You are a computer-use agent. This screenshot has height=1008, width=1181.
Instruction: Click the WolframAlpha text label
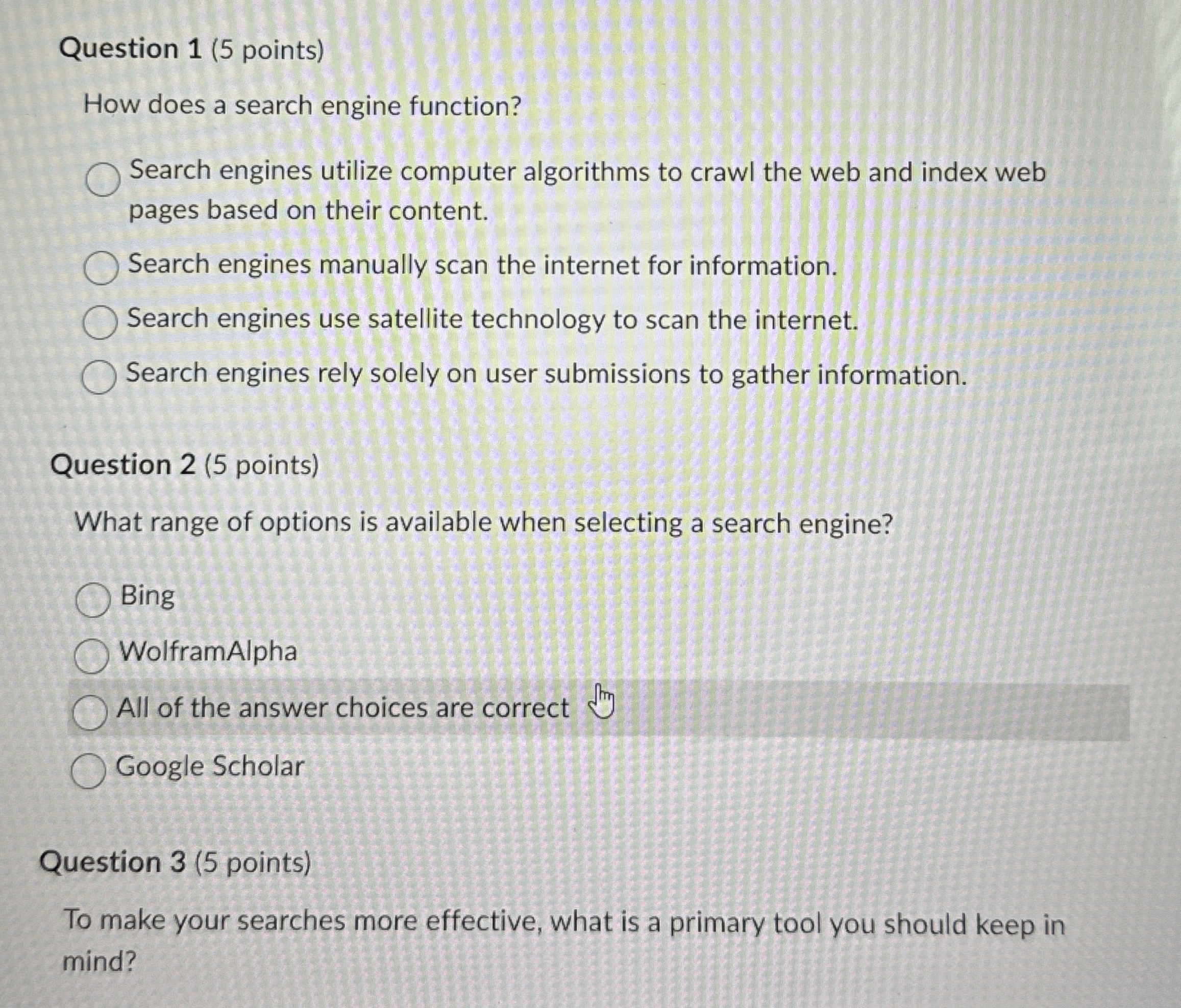208,653
